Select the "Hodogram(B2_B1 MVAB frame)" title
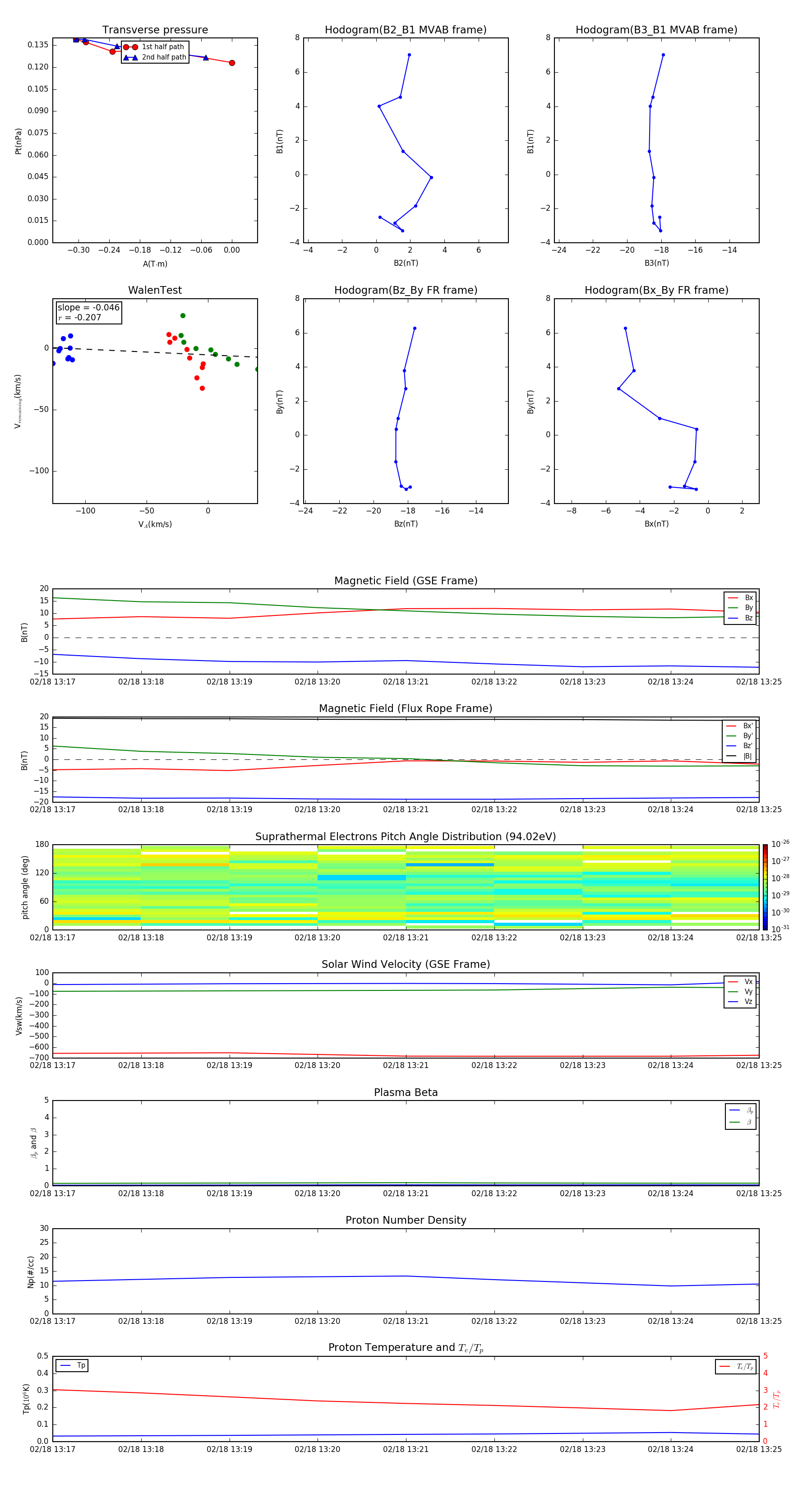This screenshot has width=812, height=1489. click(x=406, y=30)
